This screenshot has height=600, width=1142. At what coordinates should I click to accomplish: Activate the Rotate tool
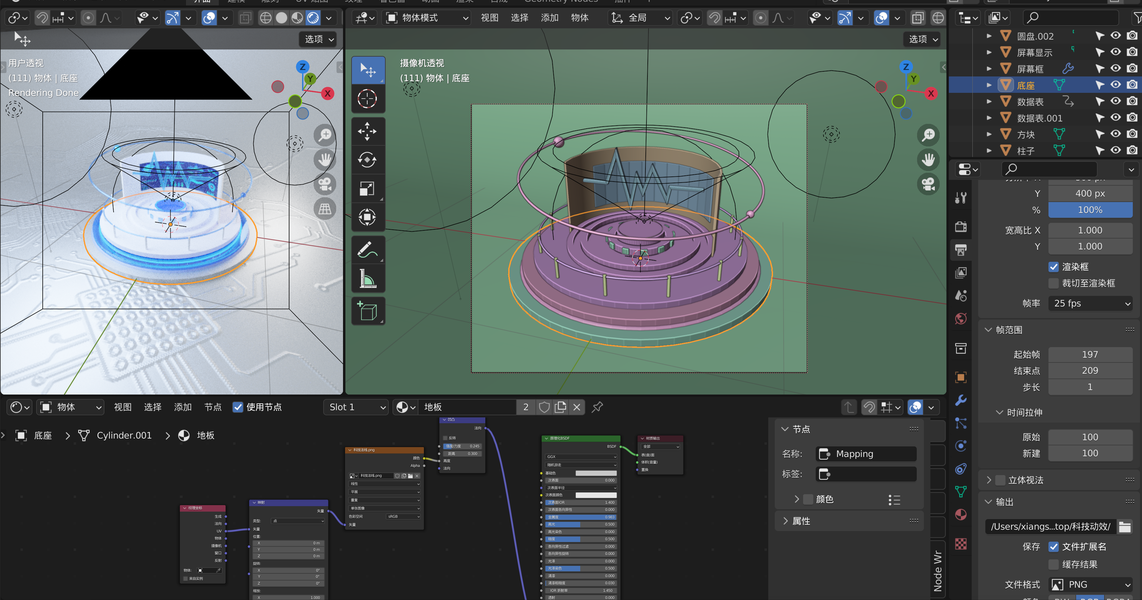coord(368,159)
